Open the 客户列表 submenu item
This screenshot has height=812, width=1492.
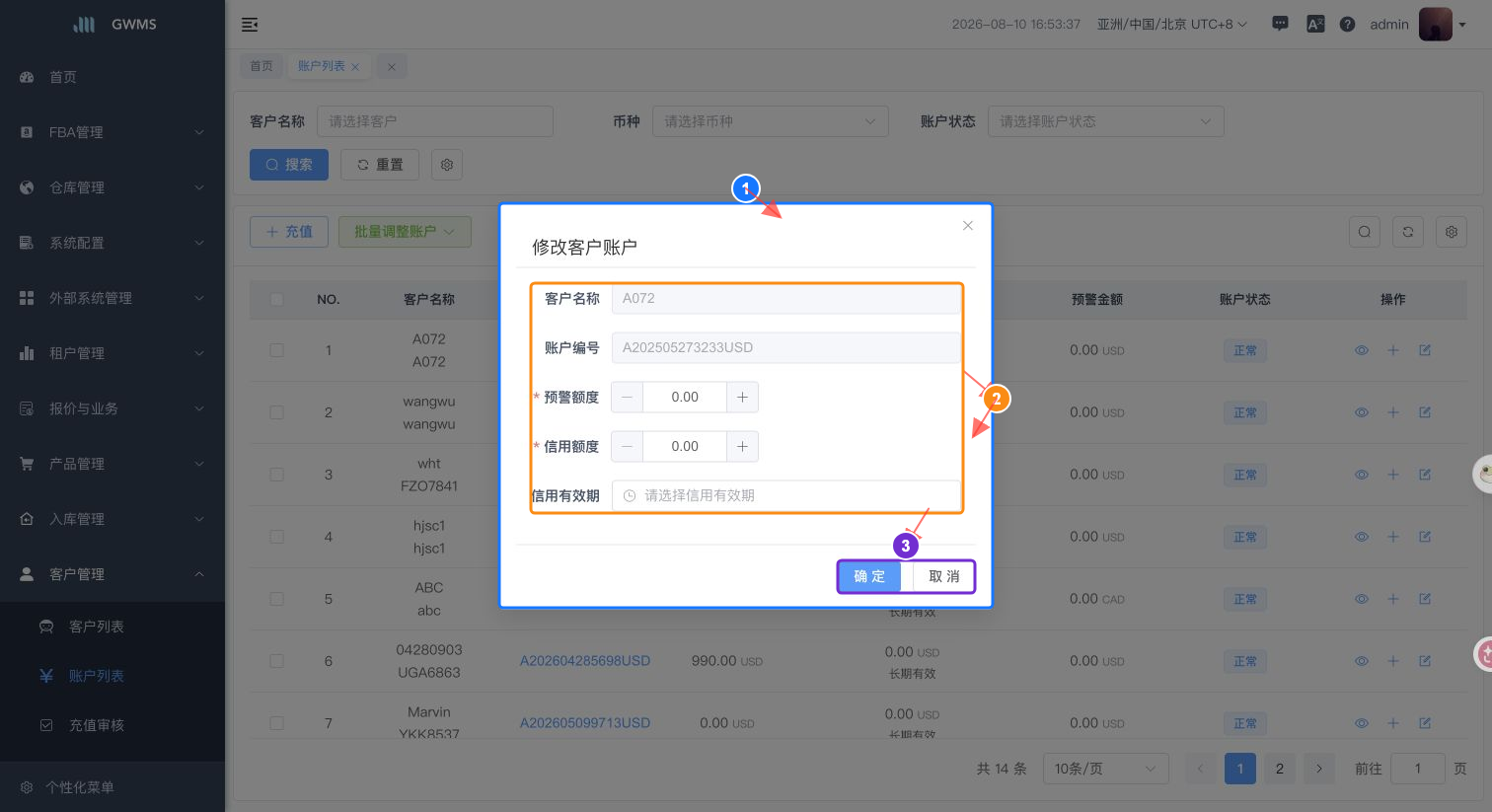tap(112, 627)
